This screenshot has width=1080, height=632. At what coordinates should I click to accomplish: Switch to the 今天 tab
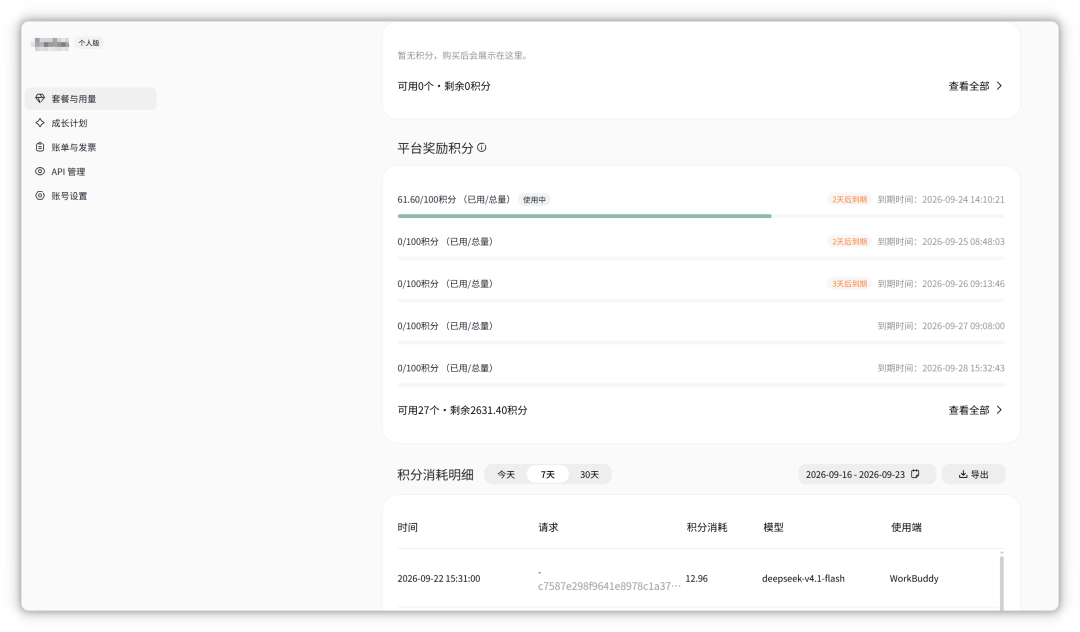pyautogui.click(x=506, y=474)
